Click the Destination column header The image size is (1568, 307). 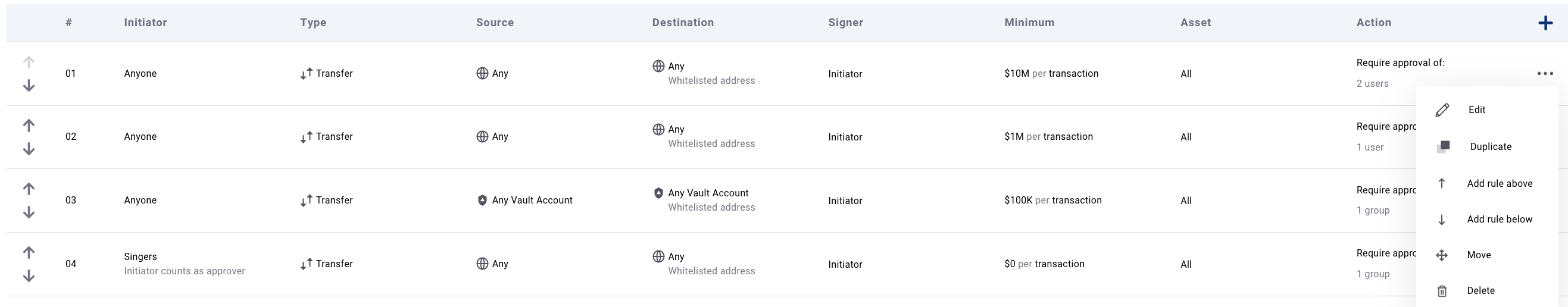[683, 23]
